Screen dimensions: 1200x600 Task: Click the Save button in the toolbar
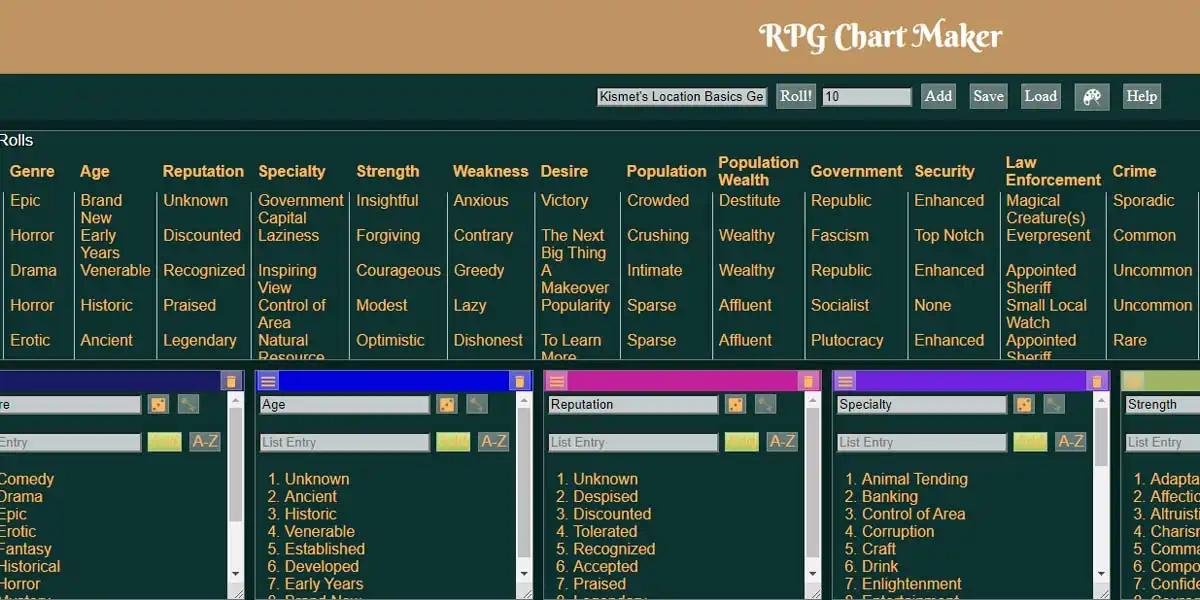click(988, 97)
